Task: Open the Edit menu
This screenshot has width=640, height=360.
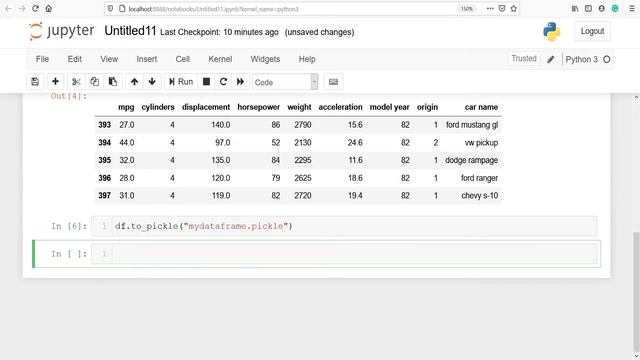Action: click(x=75, y=59)
